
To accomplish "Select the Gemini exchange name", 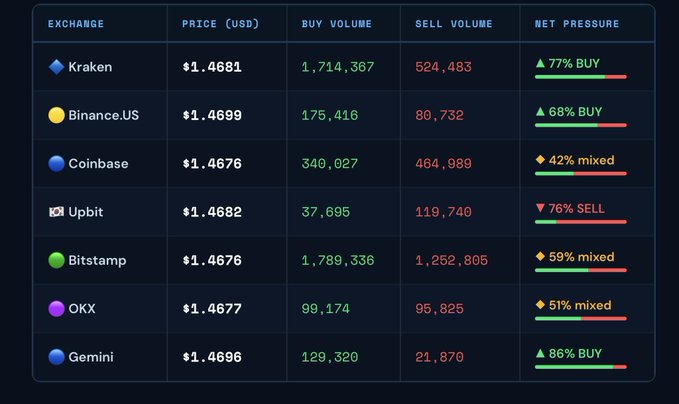I will pos(91,357).
